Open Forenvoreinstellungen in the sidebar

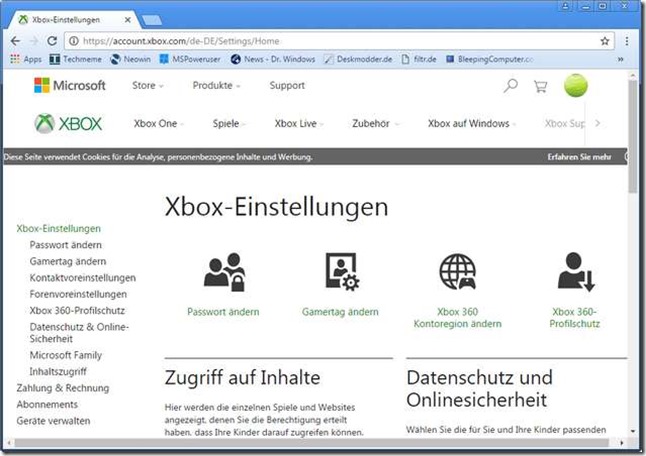78,295
